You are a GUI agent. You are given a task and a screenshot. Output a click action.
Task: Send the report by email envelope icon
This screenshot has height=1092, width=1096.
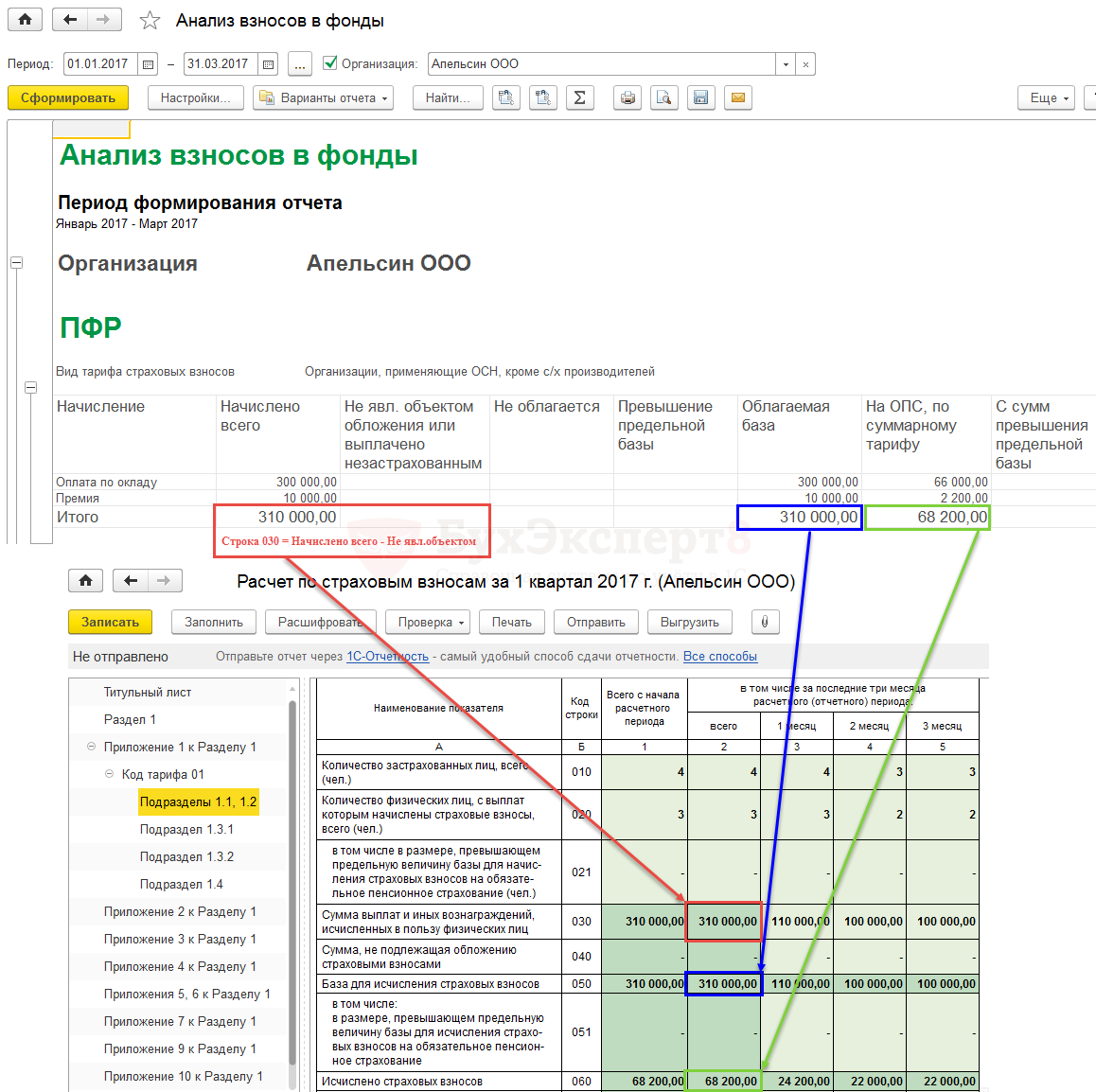coord(737,97)
